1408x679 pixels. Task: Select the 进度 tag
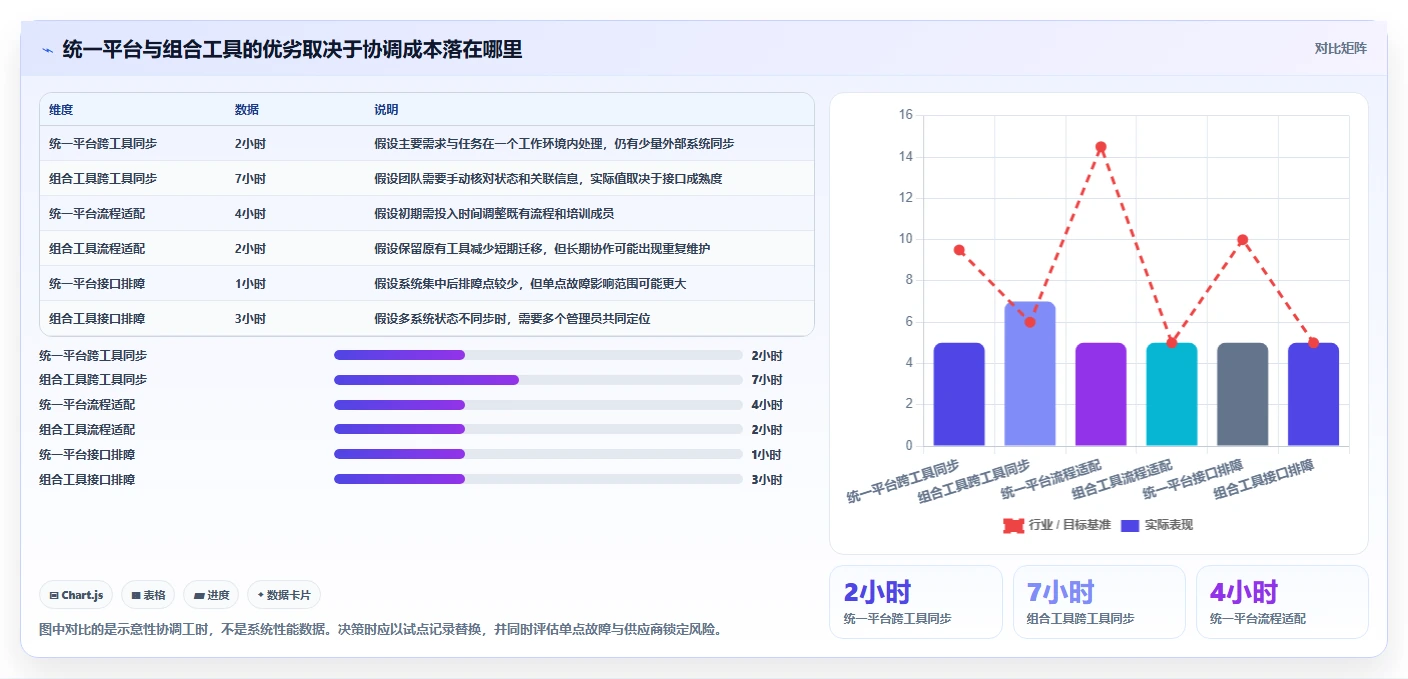pos(211,595)
